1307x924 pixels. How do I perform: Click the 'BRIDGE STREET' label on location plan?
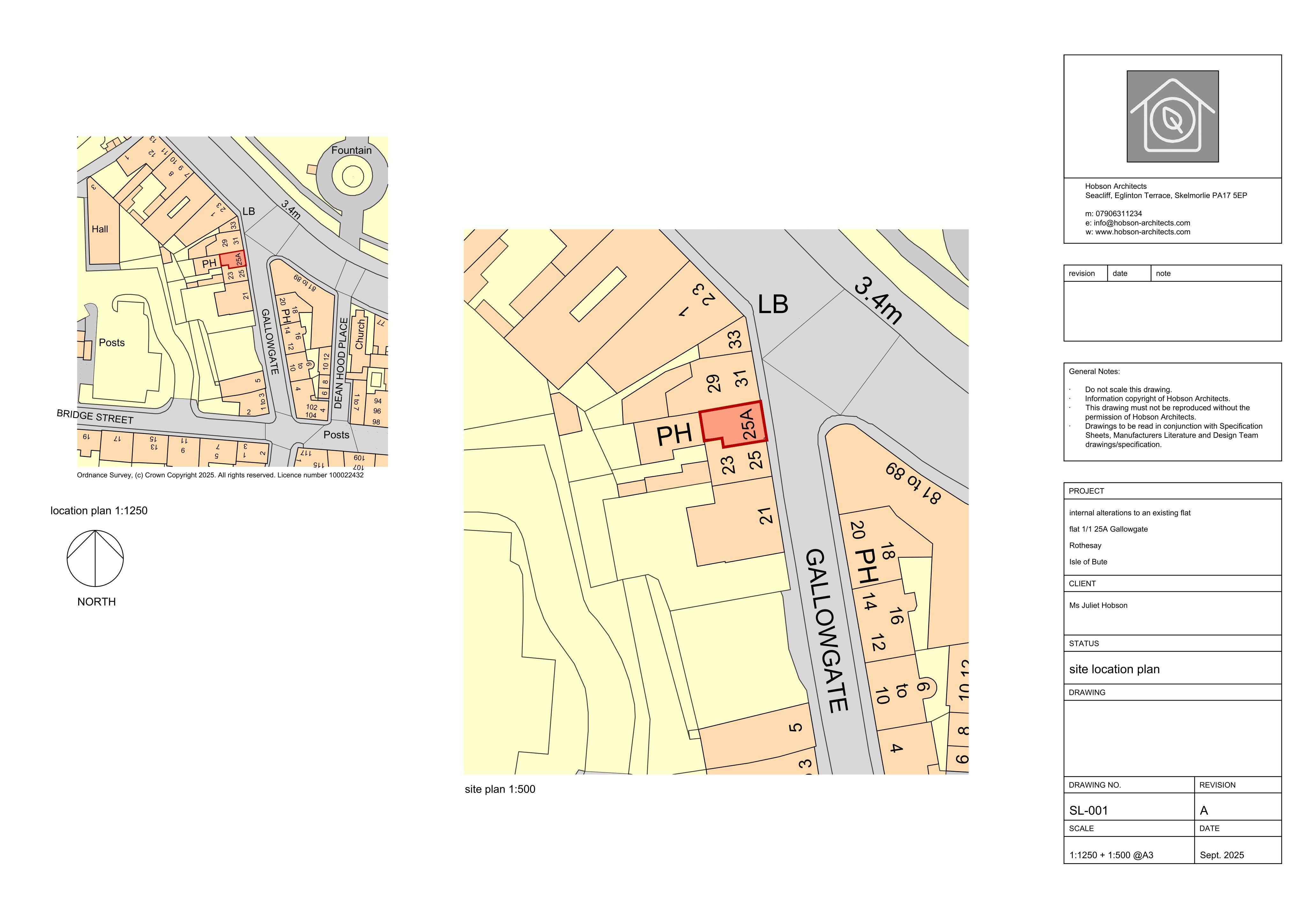click(95, 416)
